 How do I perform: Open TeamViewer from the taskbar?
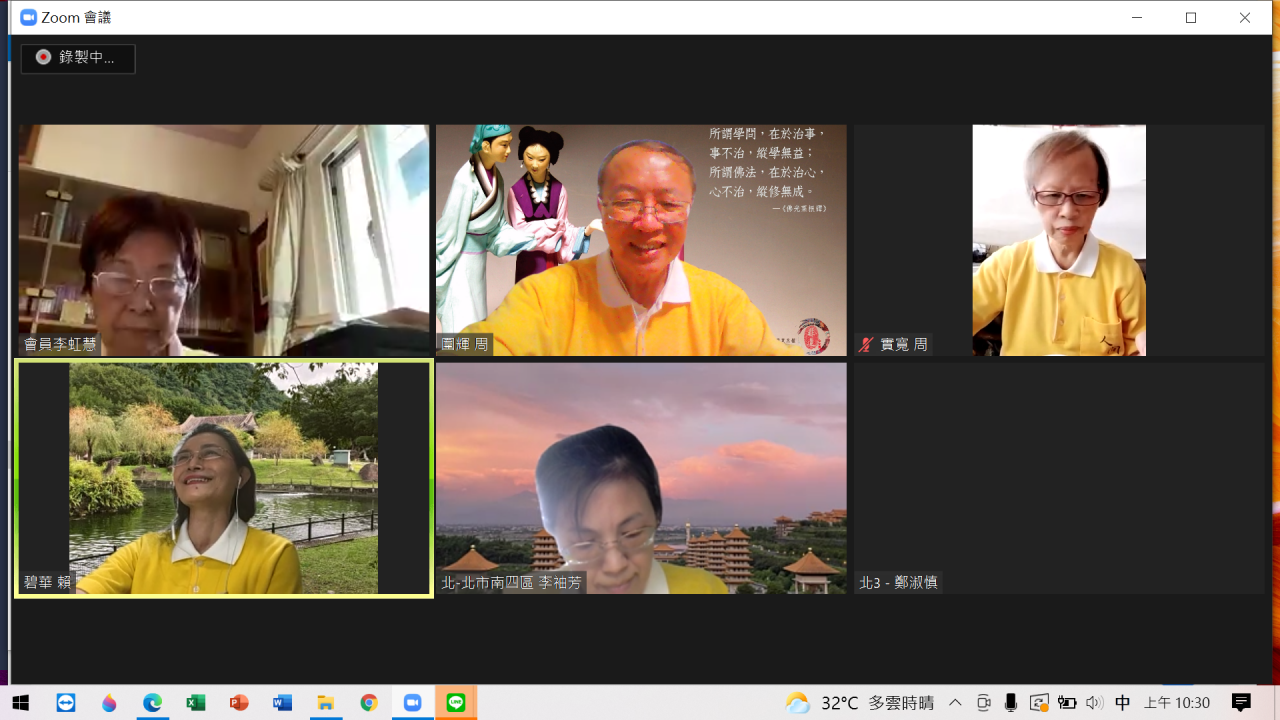point(66,703)
